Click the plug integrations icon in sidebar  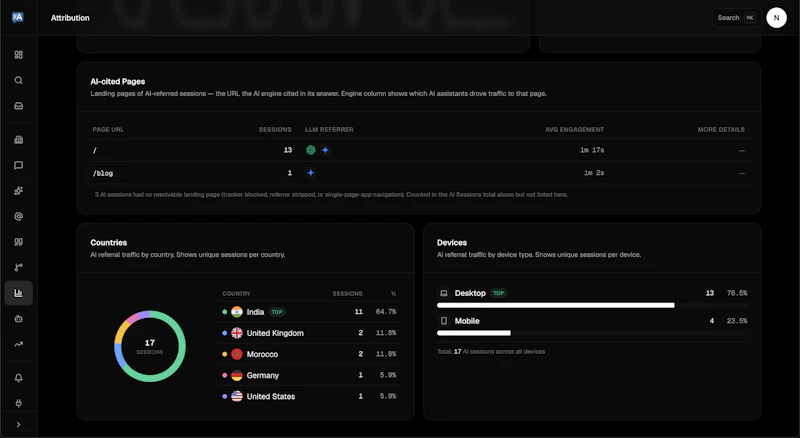point(18,403)
